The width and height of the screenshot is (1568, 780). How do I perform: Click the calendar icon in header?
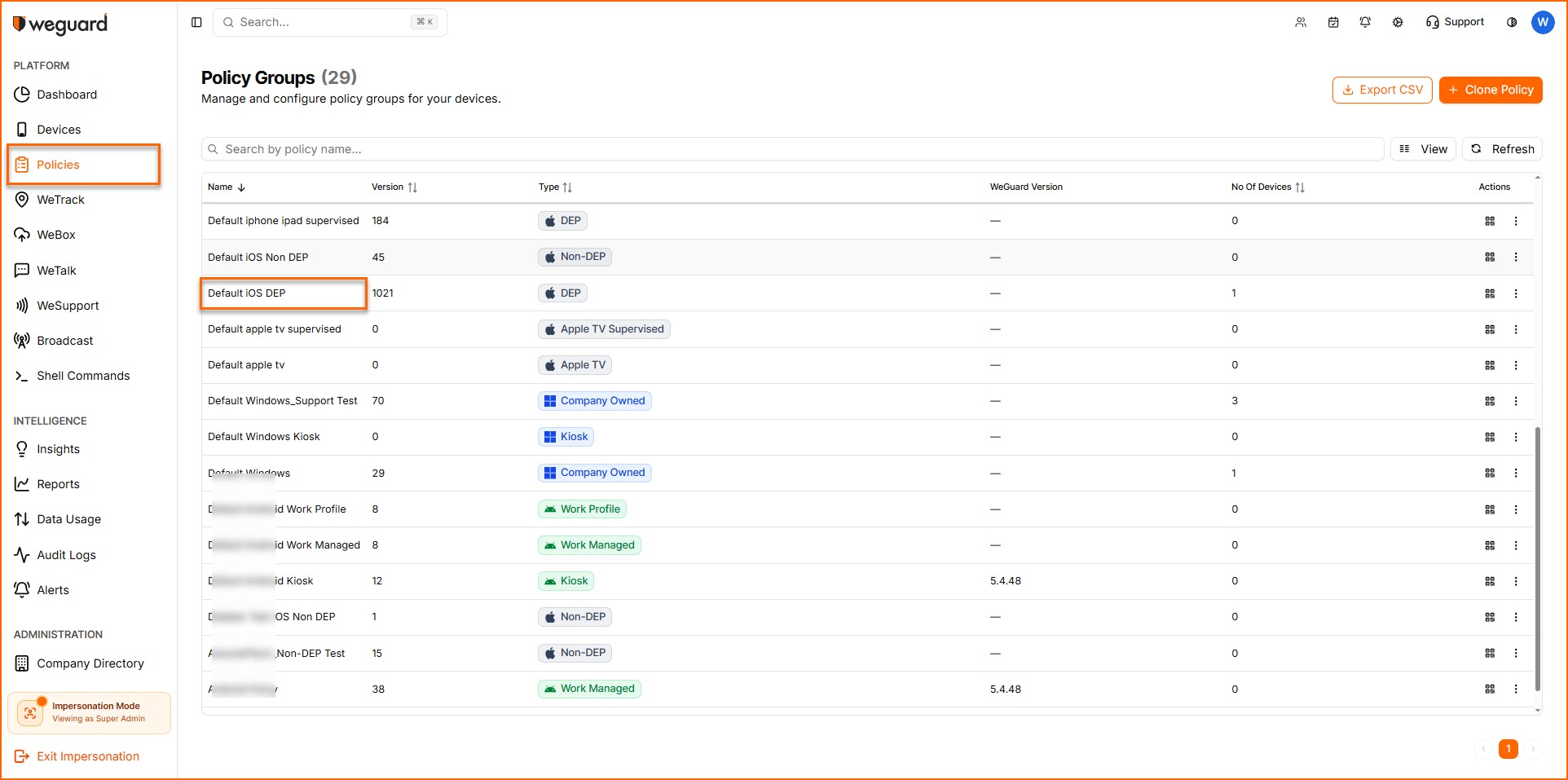click(x=1333, y=22)
